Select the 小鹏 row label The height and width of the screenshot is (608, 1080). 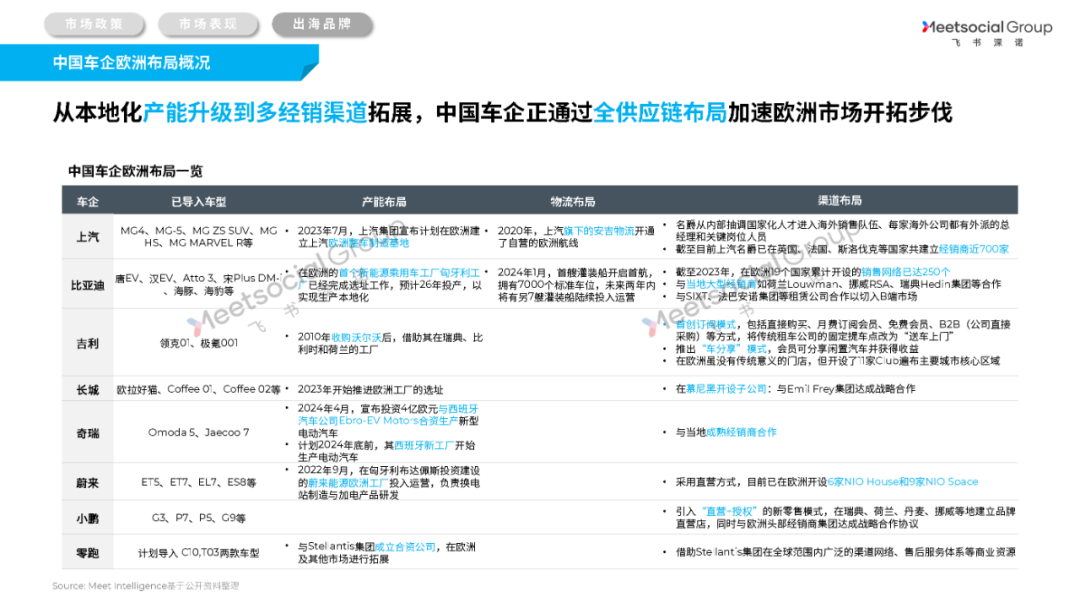(x=87, y=518)
